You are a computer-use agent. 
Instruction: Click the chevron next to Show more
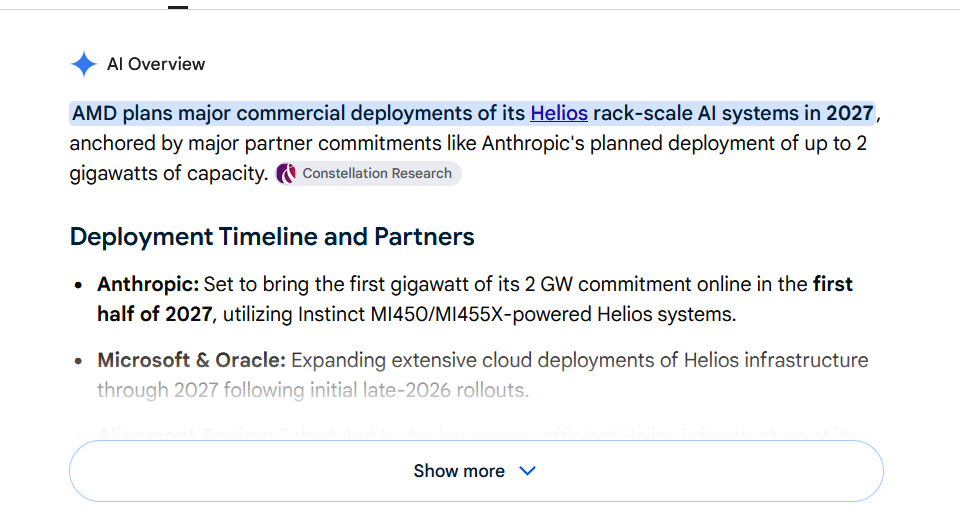tap(527, 471)
